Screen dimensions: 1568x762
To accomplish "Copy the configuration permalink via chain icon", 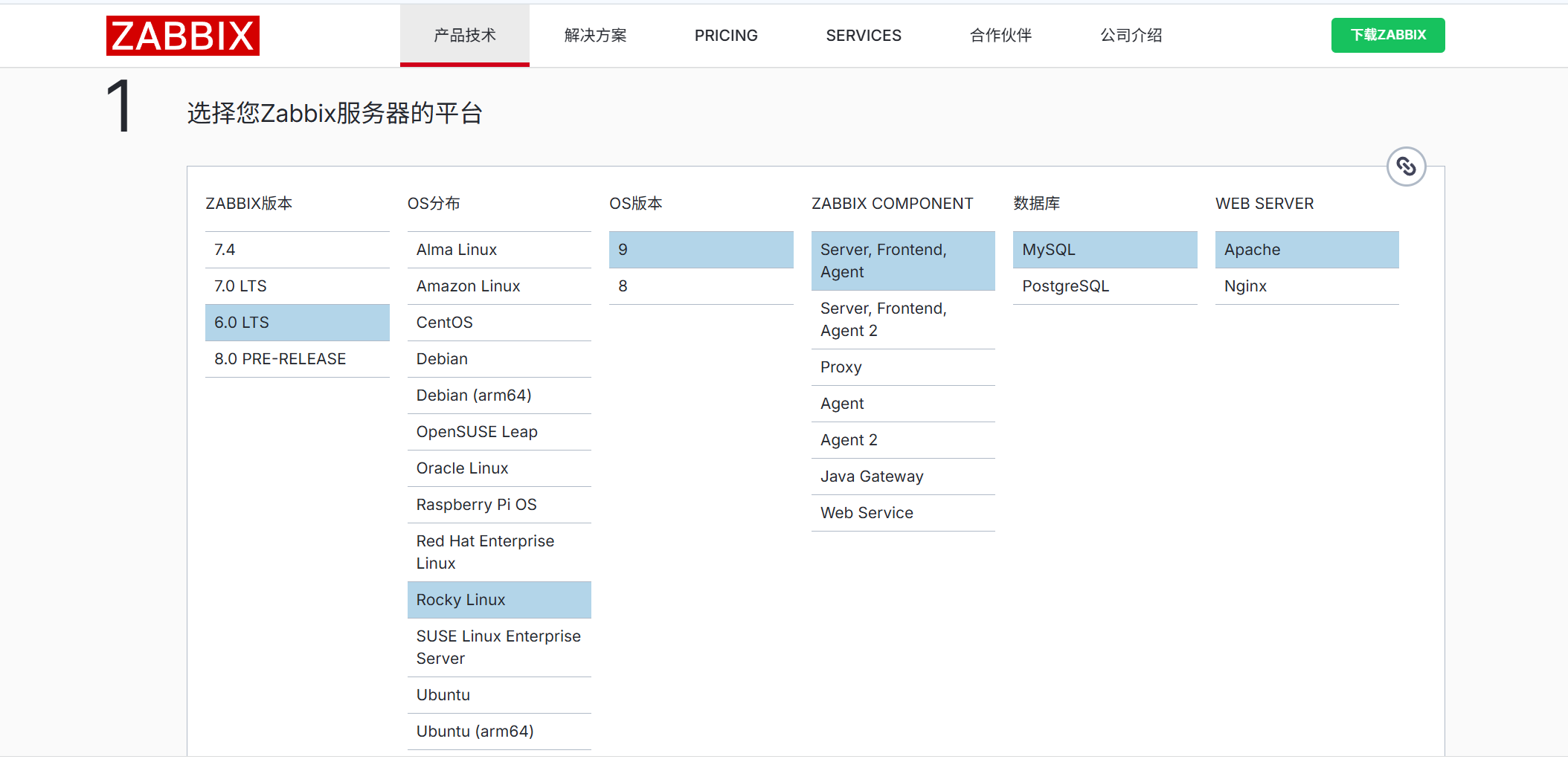I will coord(1406,167).
